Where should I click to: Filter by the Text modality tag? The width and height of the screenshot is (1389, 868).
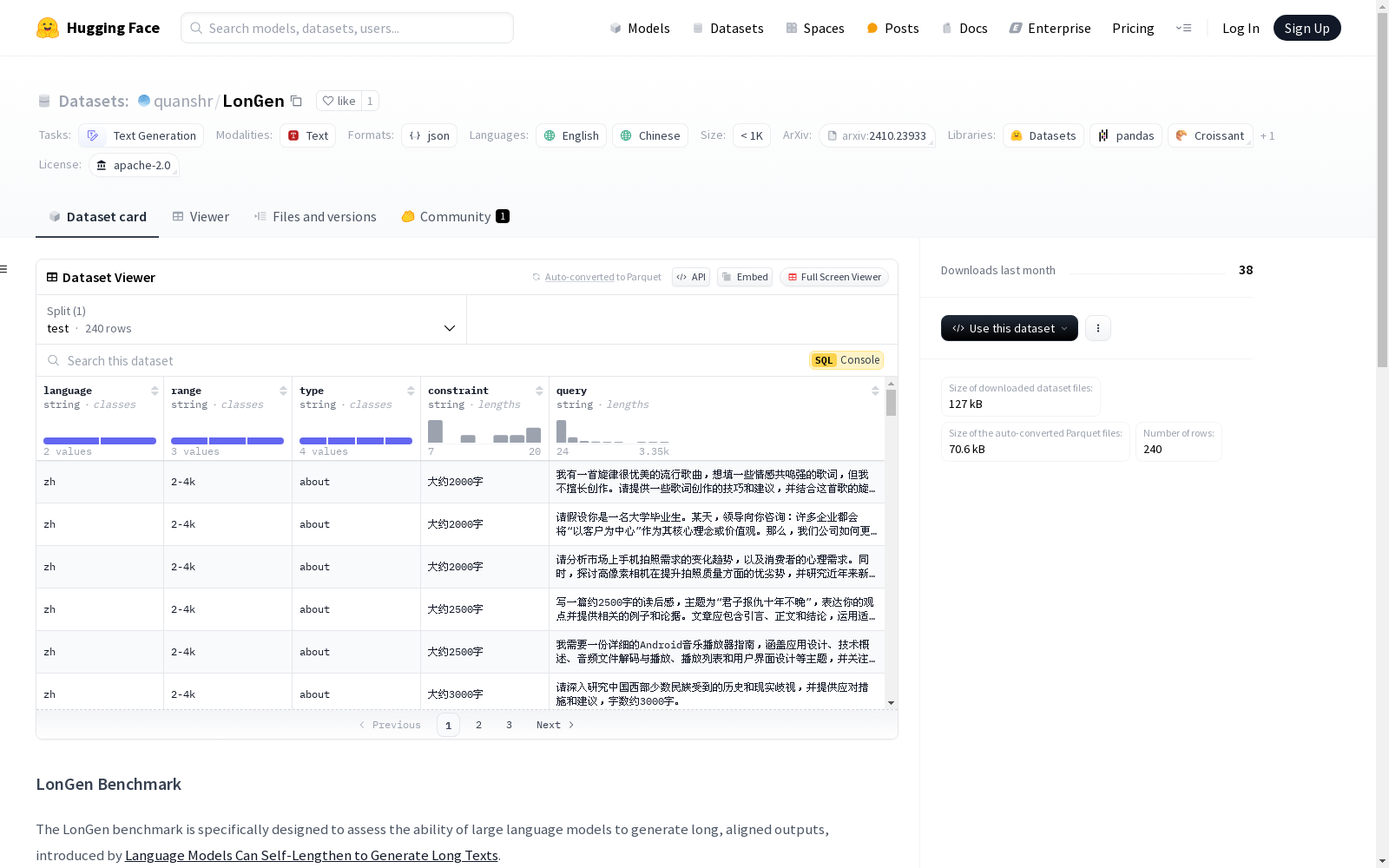click(308, 135)
